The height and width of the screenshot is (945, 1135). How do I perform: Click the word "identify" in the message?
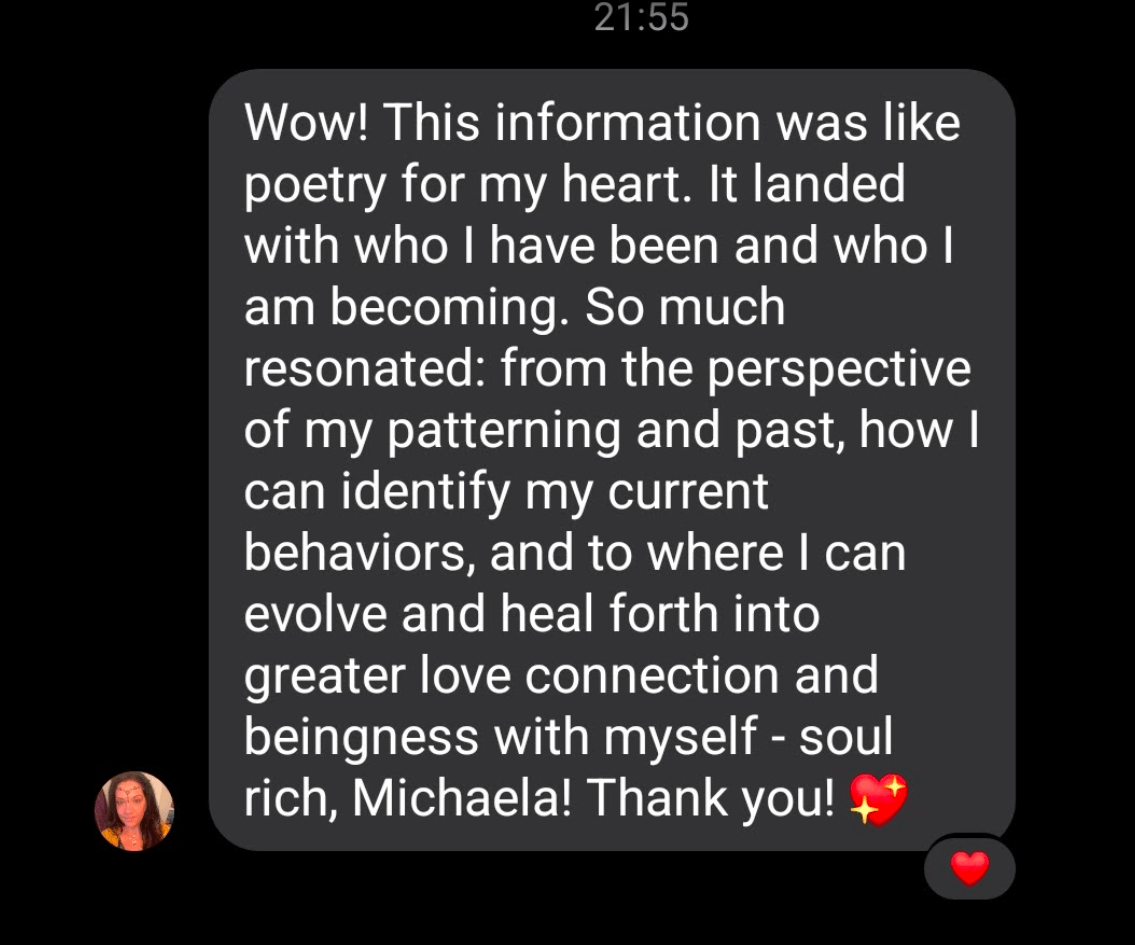tap(426, 493)
